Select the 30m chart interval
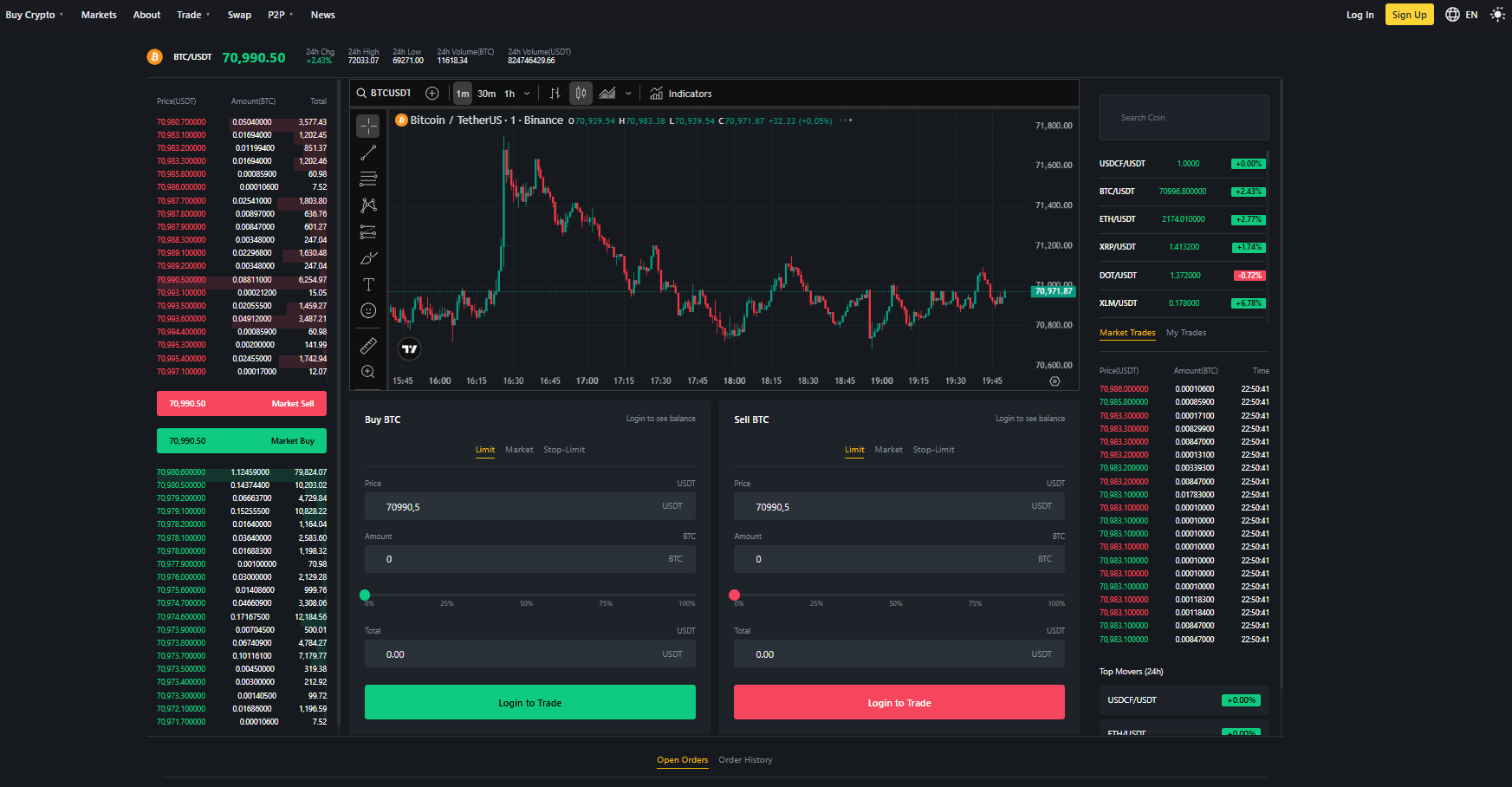 tap(487, 94)
